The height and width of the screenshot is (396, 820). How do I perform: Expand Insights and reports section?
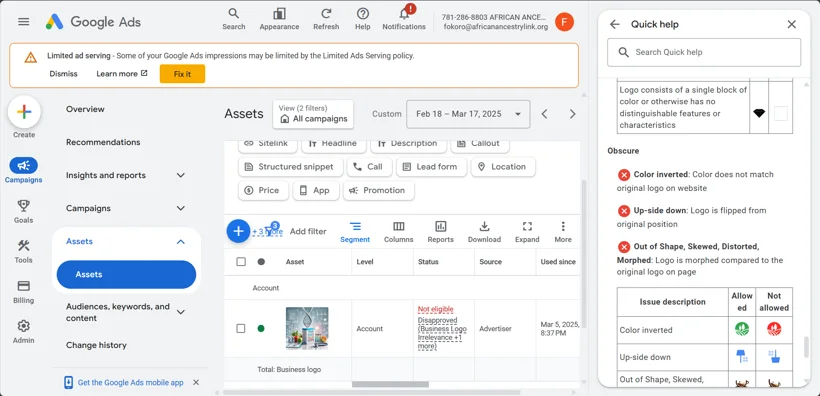pyautogui.click(x=126, y=175)
